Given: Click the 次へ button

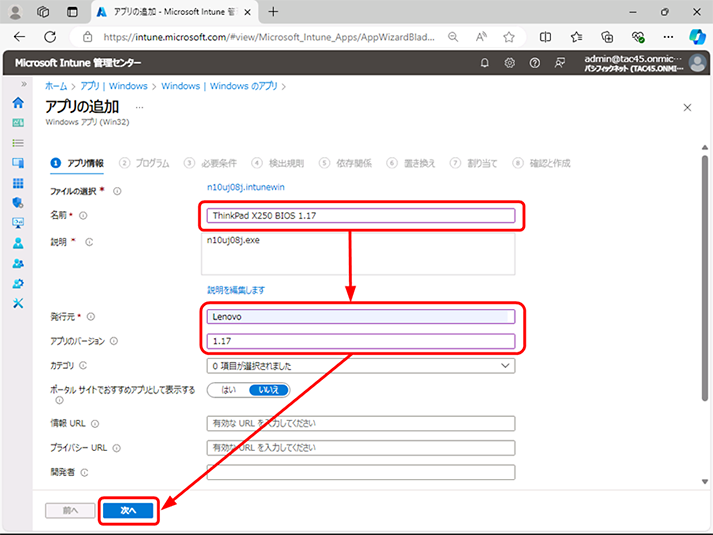Looking at the screenshot, I should (x=128, y=510).
